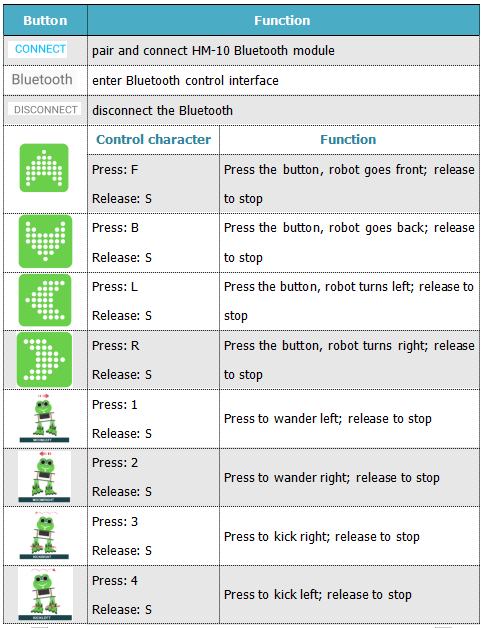
Task: Click the DISCONNECT button image
Action: (44, 109)
